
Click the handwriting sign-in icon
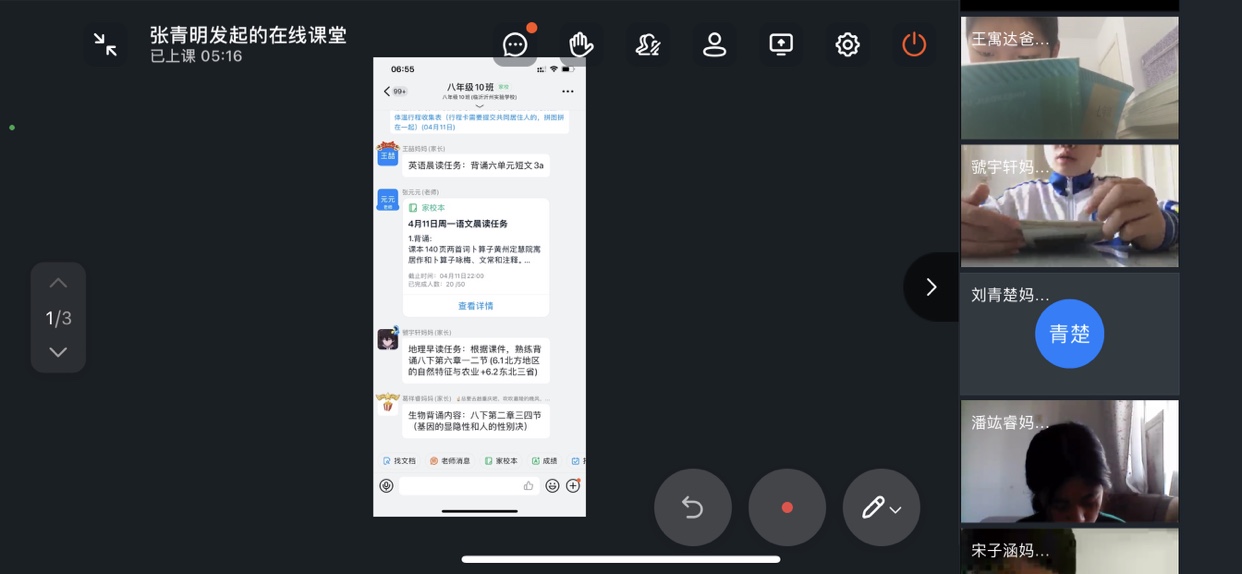click(648, 45)
